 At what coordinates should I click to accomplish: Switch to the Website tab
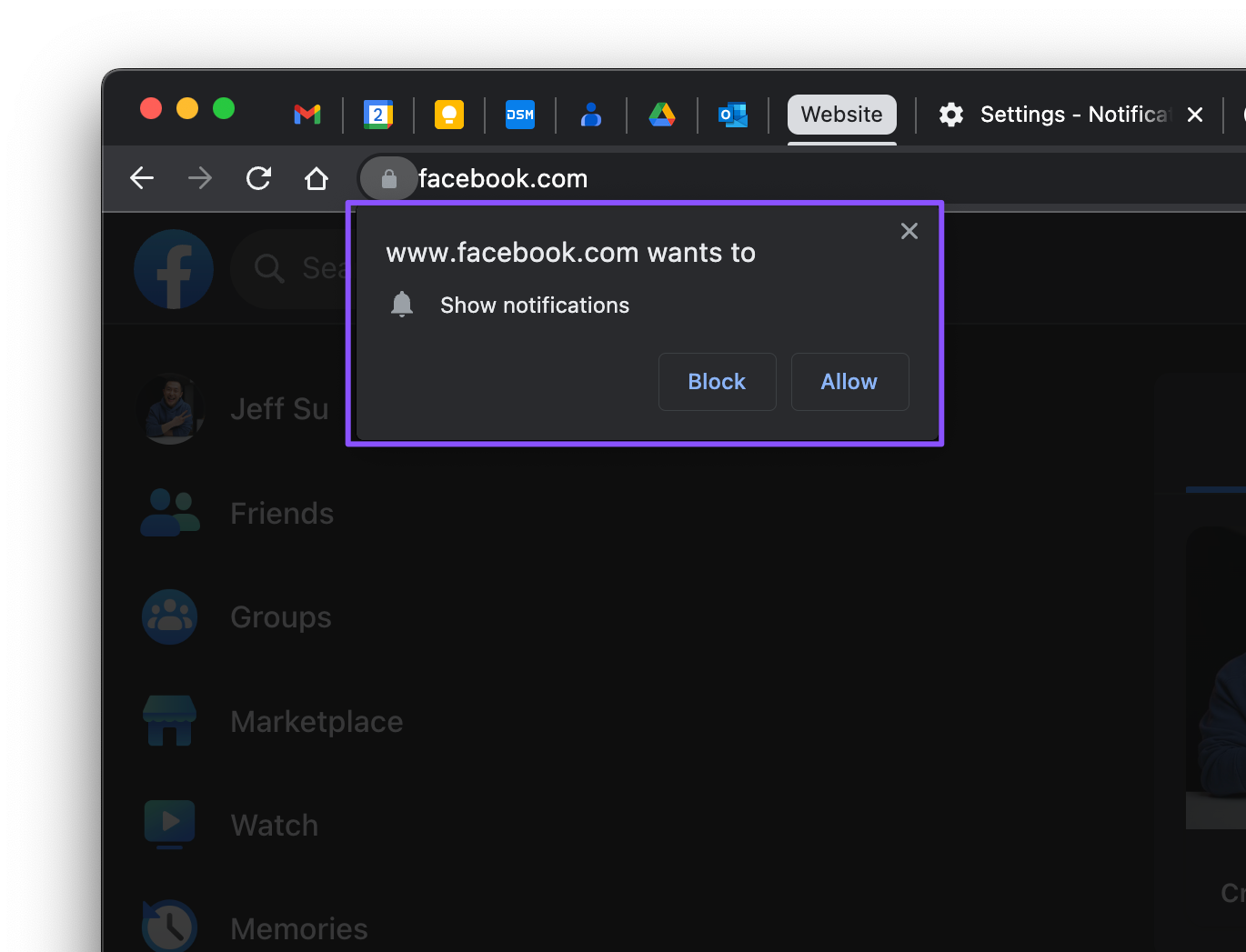(842, 115)
